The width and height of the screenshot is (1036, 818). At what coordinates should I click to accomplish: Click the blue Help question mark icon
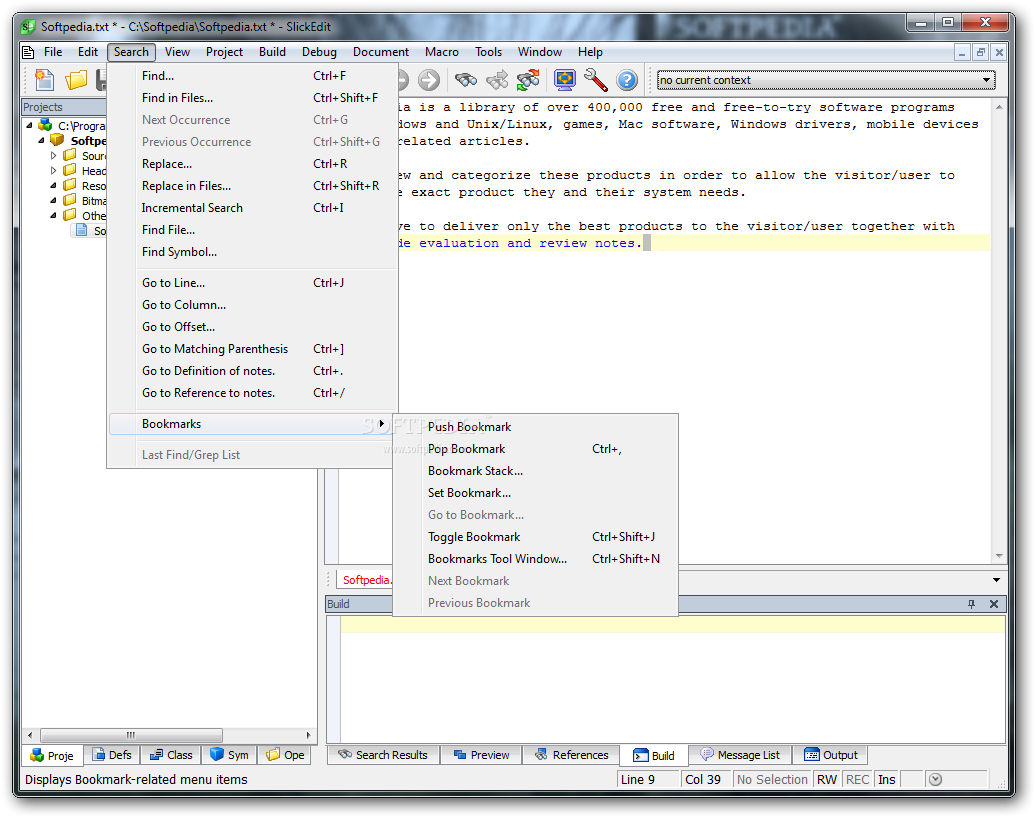coord(626,80)
